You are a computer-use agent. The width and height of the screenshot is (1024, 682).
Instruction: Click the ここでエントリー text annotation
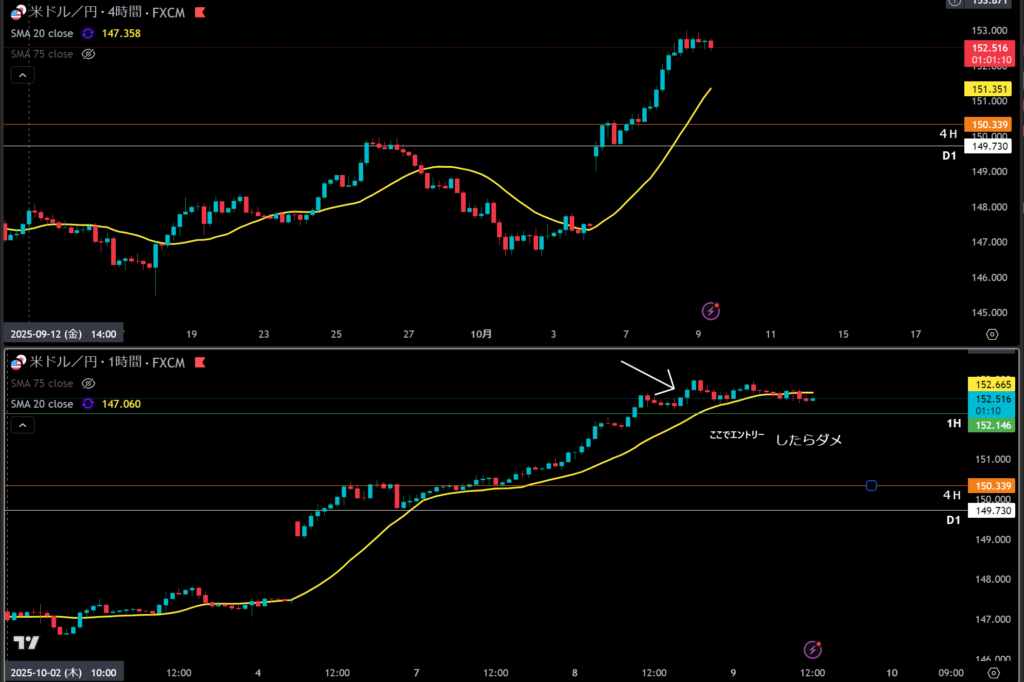(736, 436)
